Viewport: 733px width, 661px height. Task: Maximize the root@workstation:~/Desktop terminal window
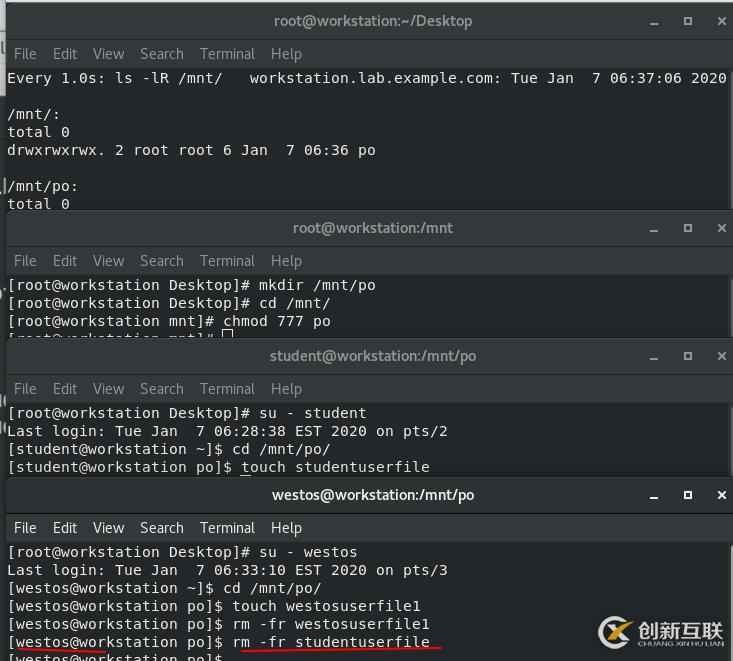click(688, 21)
